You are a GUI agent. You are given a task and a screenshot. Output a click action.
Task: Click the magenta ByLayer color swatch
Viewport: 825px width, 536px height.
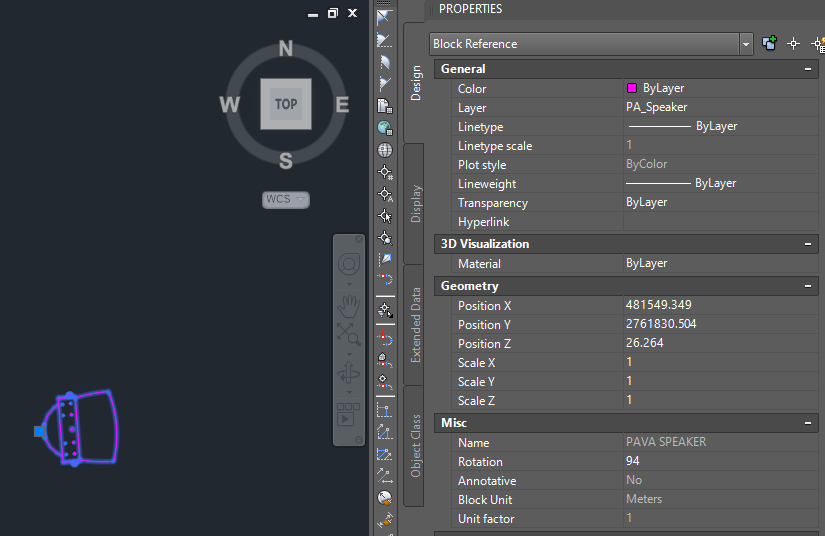[x=632, y=88]
